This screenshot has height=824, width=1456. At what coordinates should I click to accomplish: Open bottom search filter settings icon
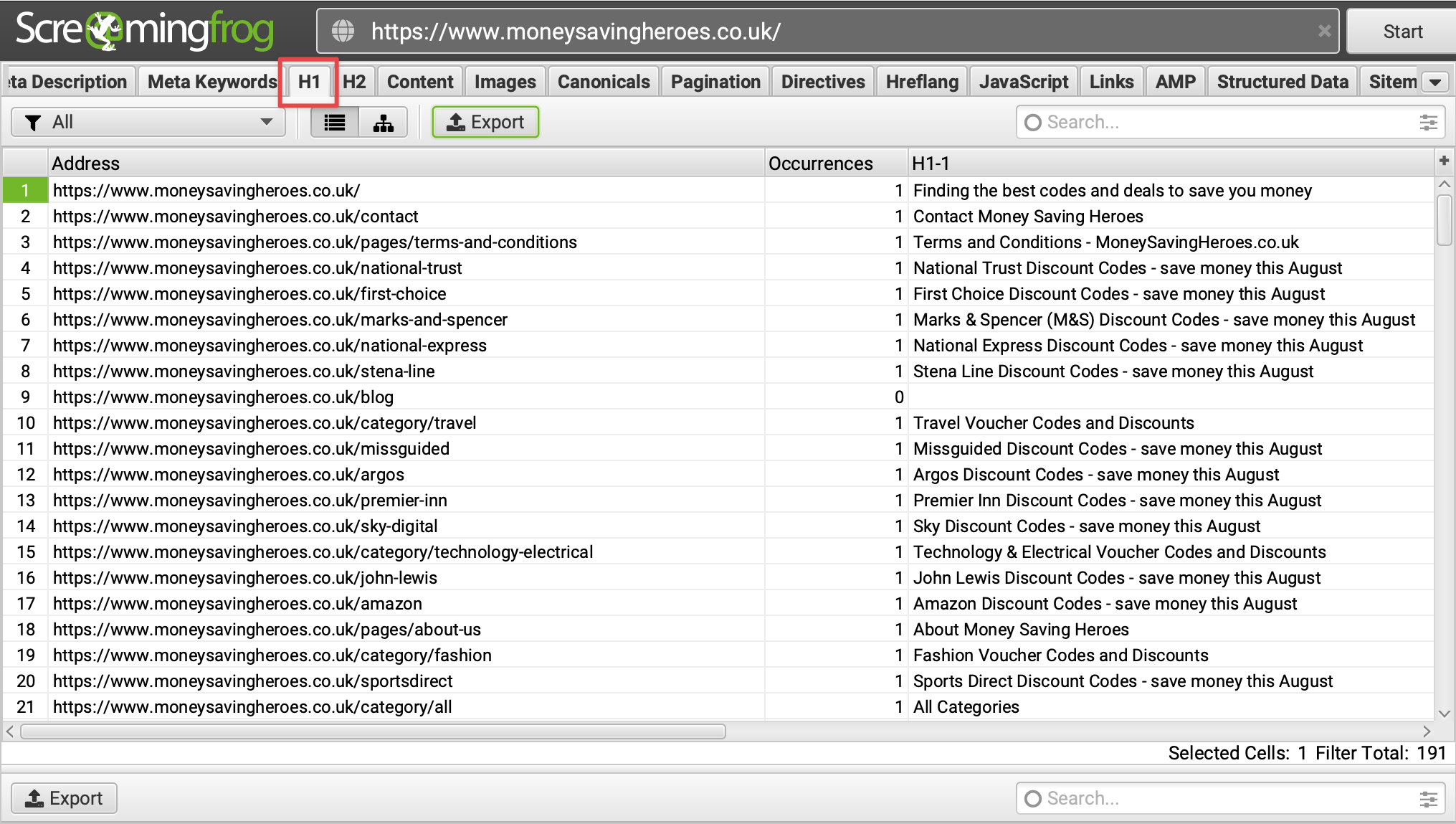pos(1428,797)
